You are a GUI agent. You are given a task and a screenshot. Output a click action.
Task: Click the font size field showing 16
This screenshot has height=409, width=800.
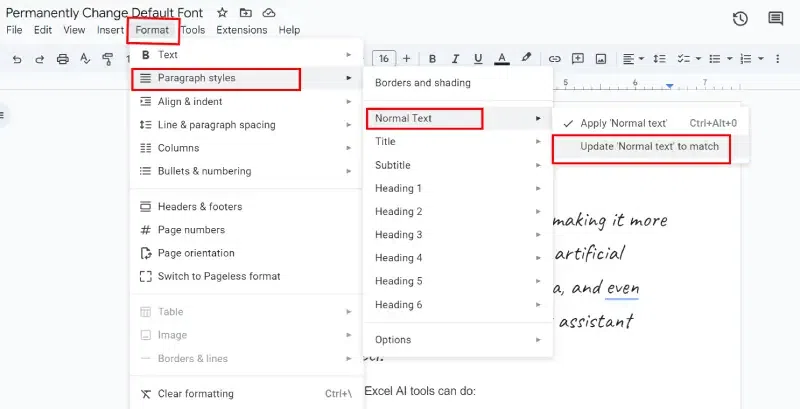[x=384, y=59]
